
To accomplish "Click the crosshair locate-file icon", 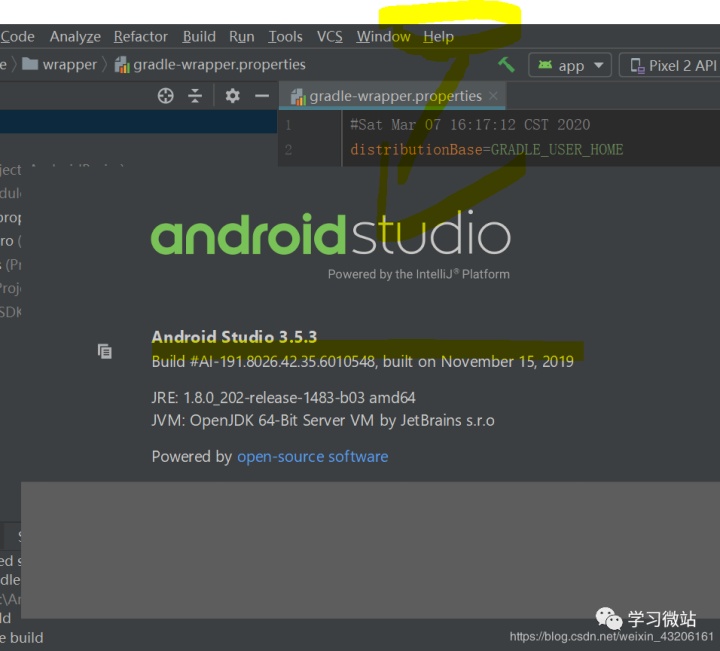I will tap(165, 96).
